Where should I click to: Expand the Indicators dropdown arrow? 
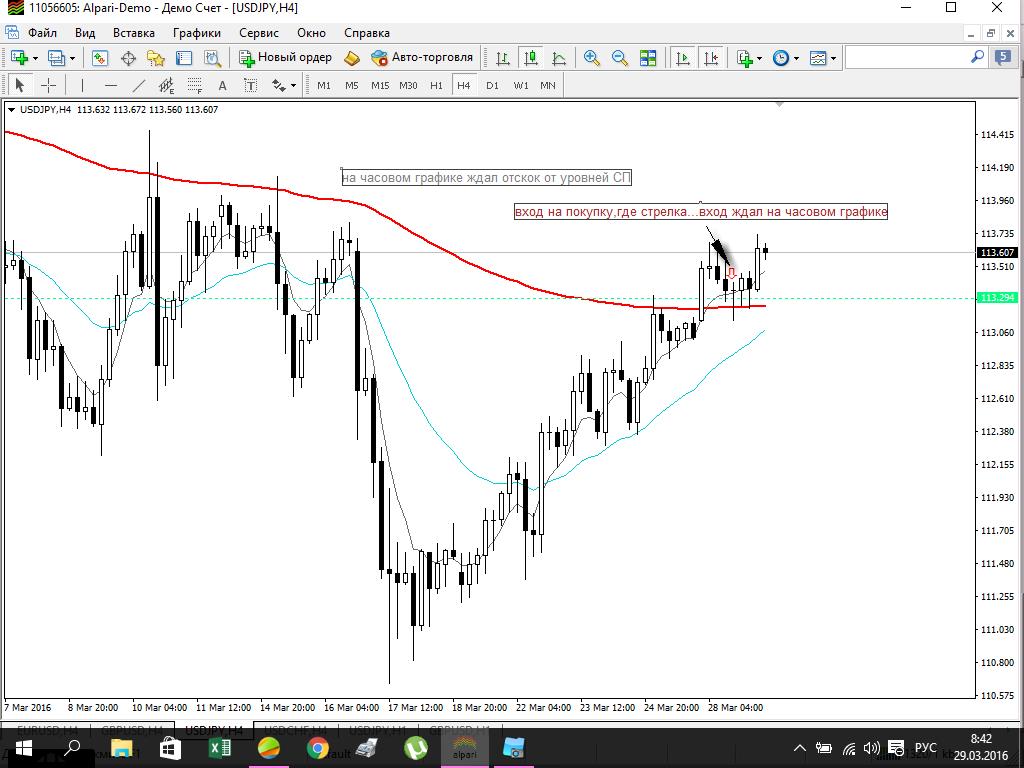[x=760, y=59]
